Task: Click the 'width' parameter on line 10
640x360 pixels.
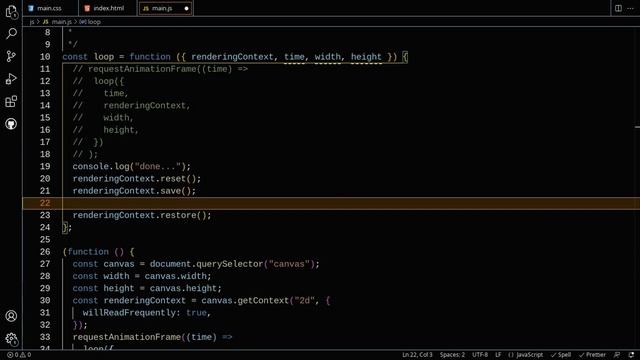Action: tap(327, 57)
